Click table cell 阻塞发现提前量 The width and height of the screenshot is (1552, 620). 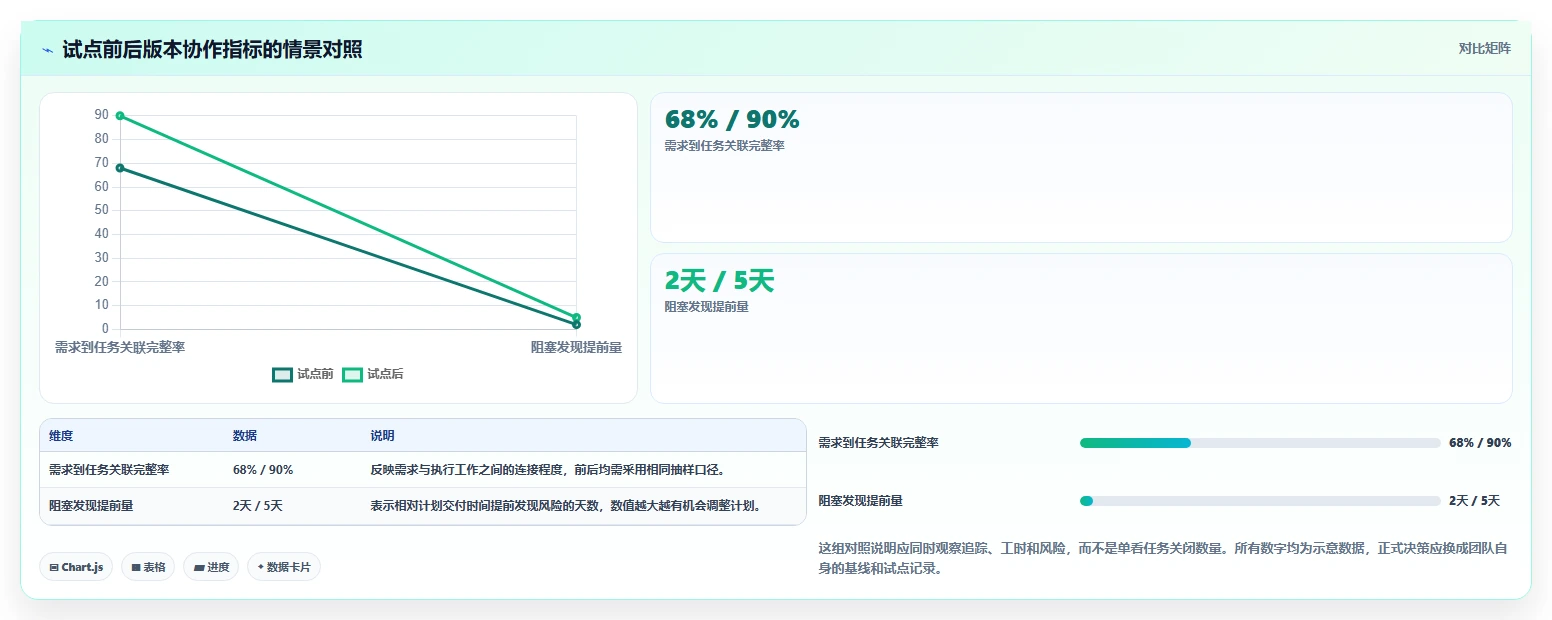point(91,506)
